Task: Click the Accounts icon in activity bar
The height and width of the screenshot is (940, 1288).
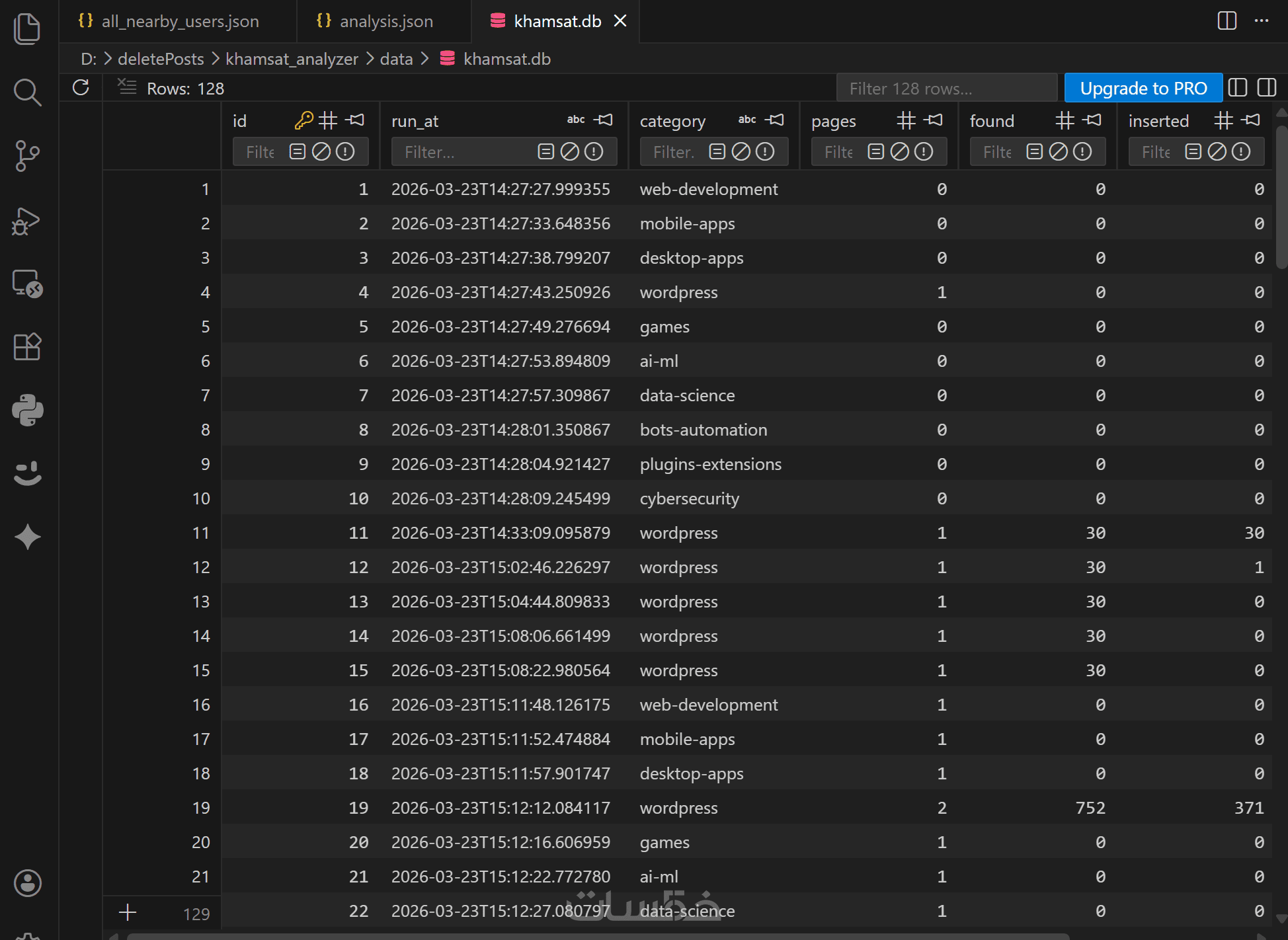Action: coord(27,883)
